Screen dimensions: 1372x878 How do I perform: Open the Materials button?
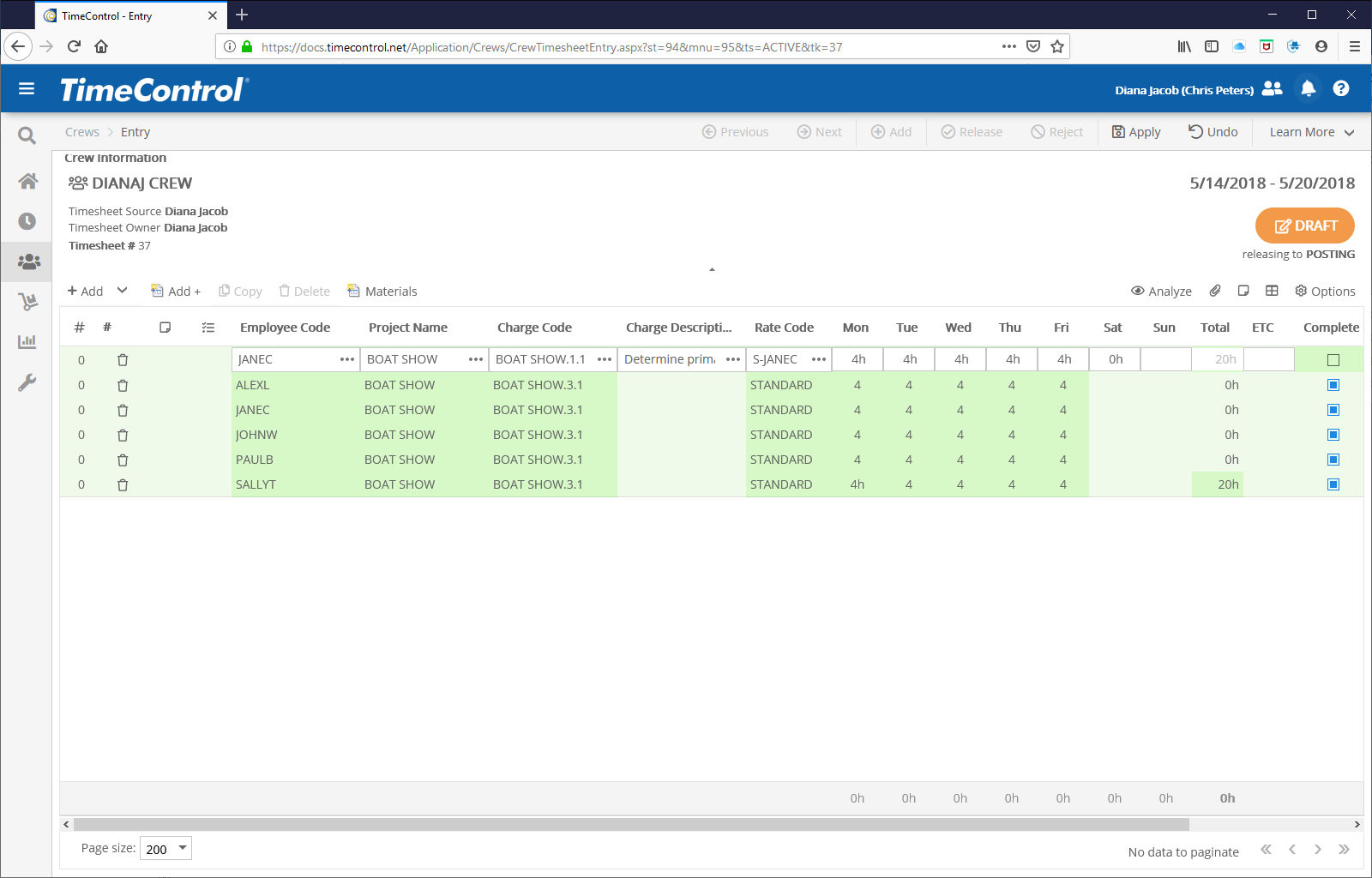click(x=382, y=292)
